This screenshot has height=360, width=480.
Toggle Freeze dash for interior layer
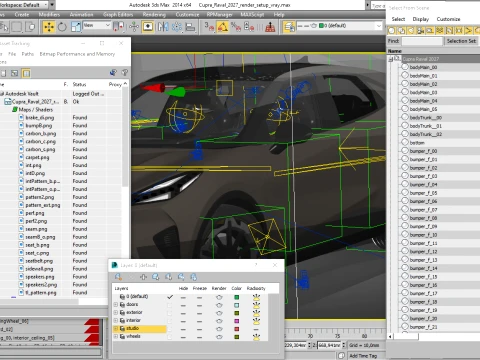pos(199,321)
